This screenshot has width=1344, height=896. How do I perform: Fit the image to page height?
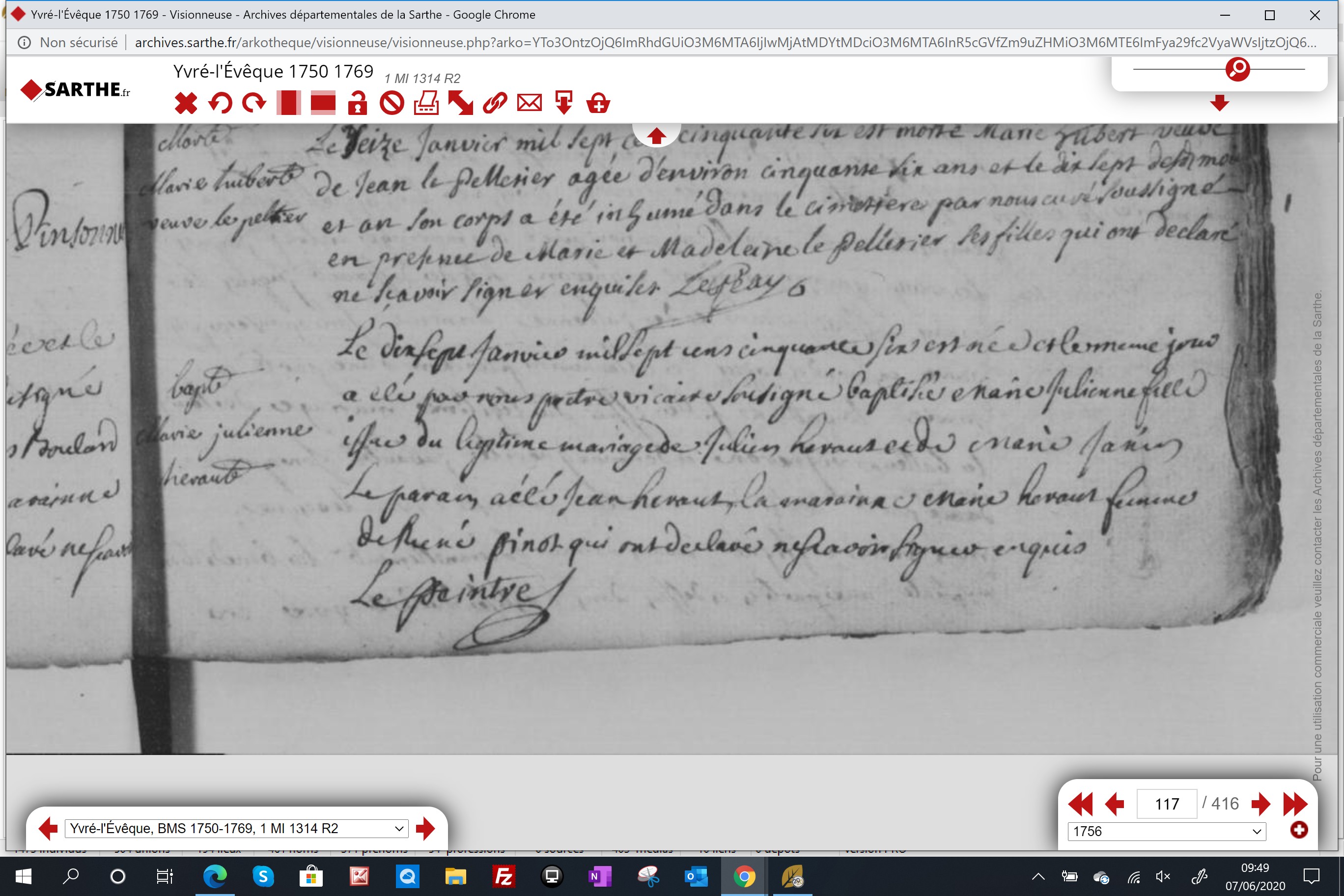(288, 104)
